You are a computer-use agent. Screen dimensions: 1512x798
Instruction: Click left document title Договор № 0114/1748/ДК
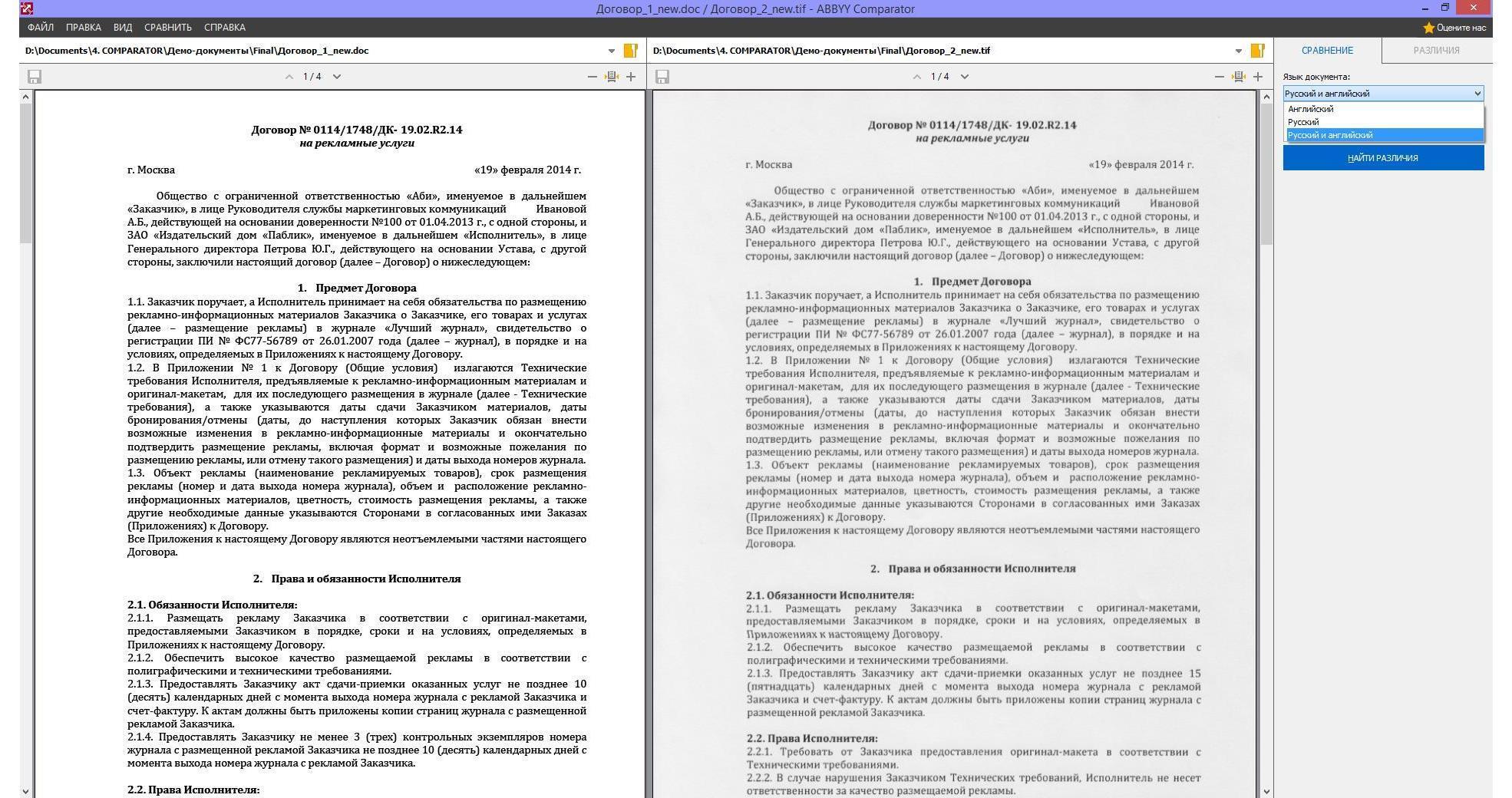357,130
